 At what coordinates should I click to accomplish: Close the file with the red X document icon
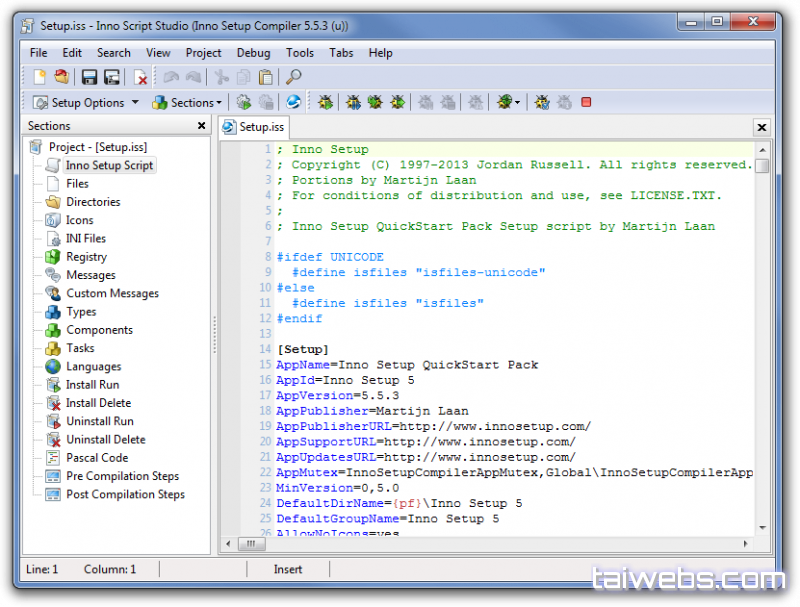[x=141, y=77]
